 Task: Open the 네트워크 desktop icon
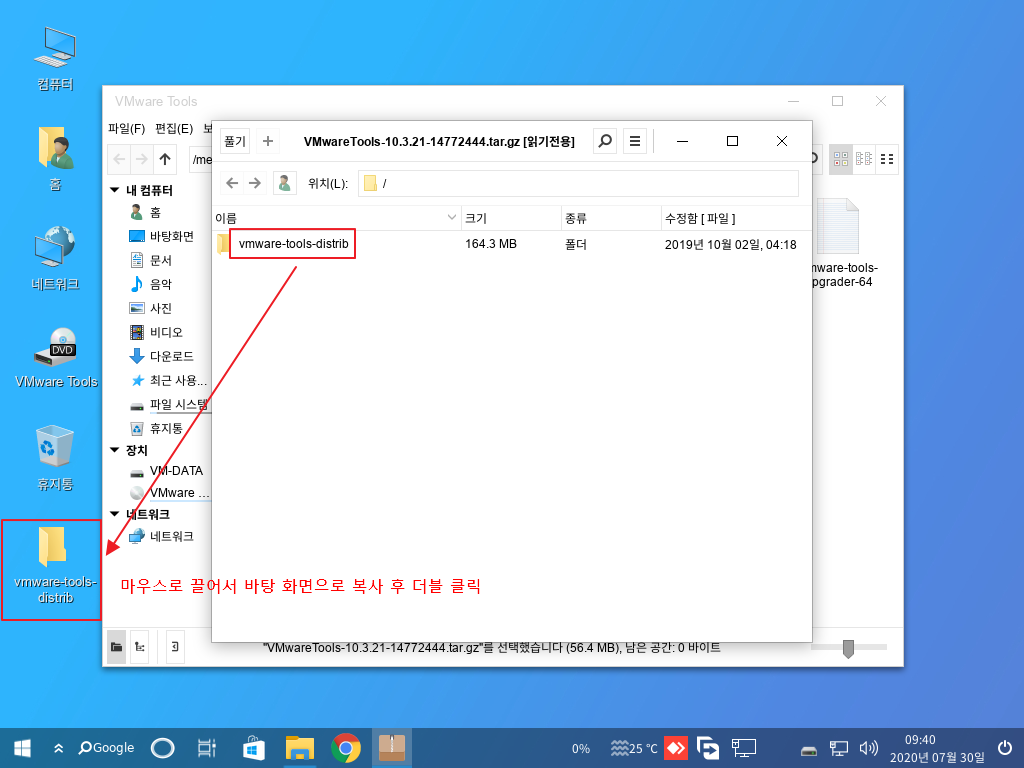pyautogui.click(x=55, y=258)
